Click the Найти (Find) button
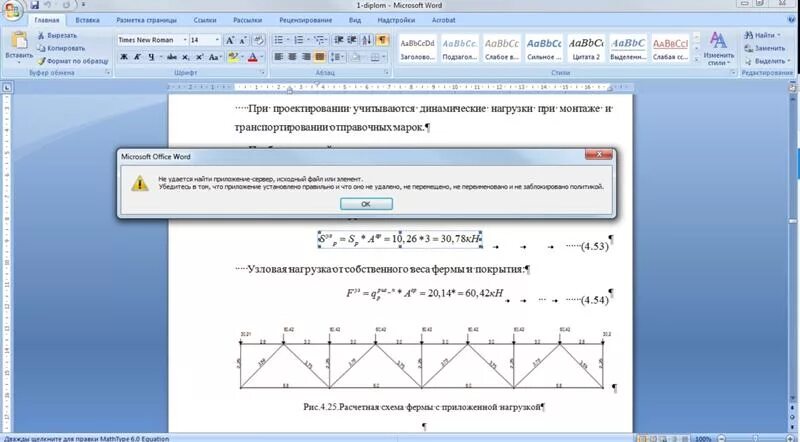Viewport: 800px width, 442px height. [762, 35]
